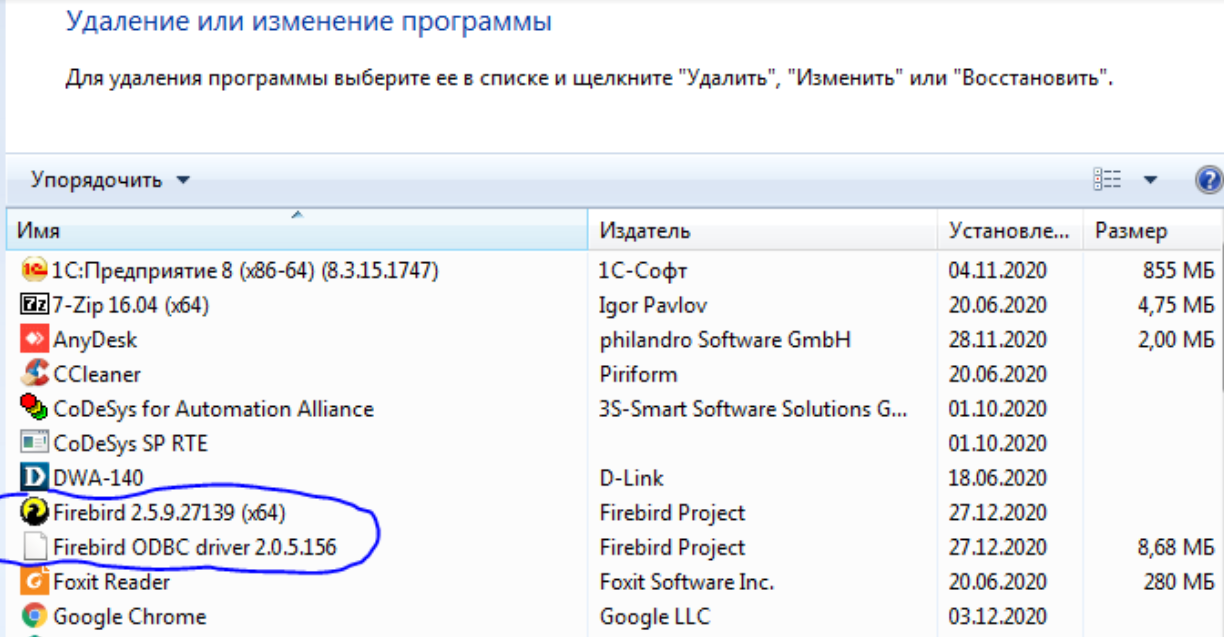Sort list by Имя column header

(x=297, y=231)
